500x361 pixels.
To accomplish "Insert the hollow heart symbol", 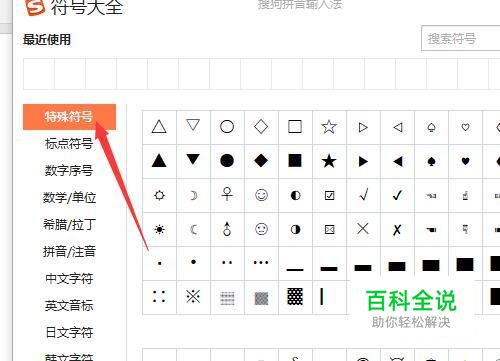I will pyautogui.click(x=465, y=127).
